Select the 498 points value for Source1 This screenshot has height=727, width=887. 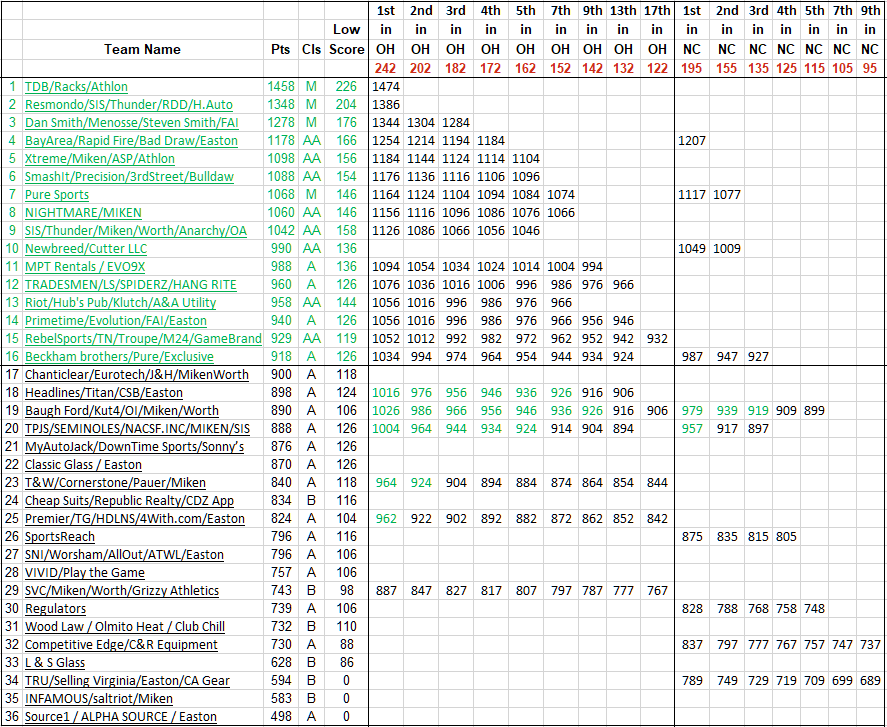tap(281, 717)
